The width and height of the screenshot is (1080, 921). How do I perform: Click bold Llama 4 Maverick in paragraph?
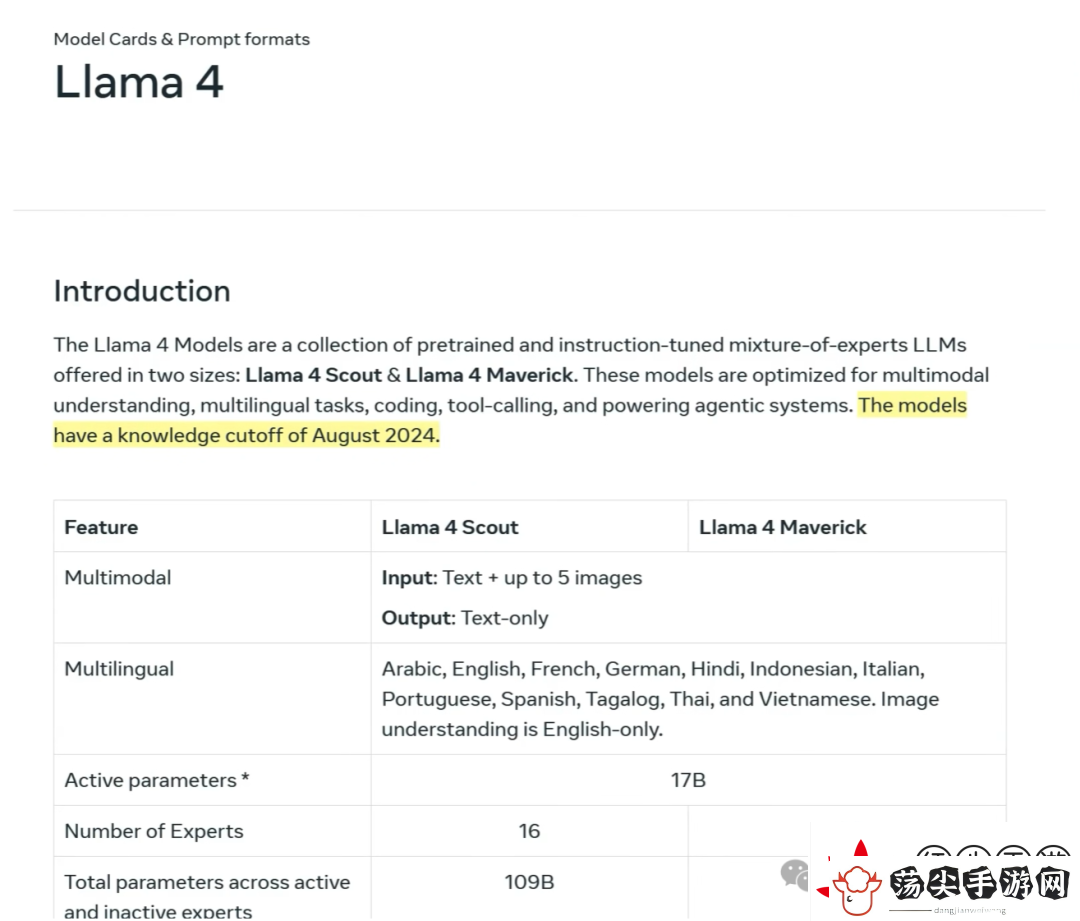pyautogui.click(x=490, y=375)
